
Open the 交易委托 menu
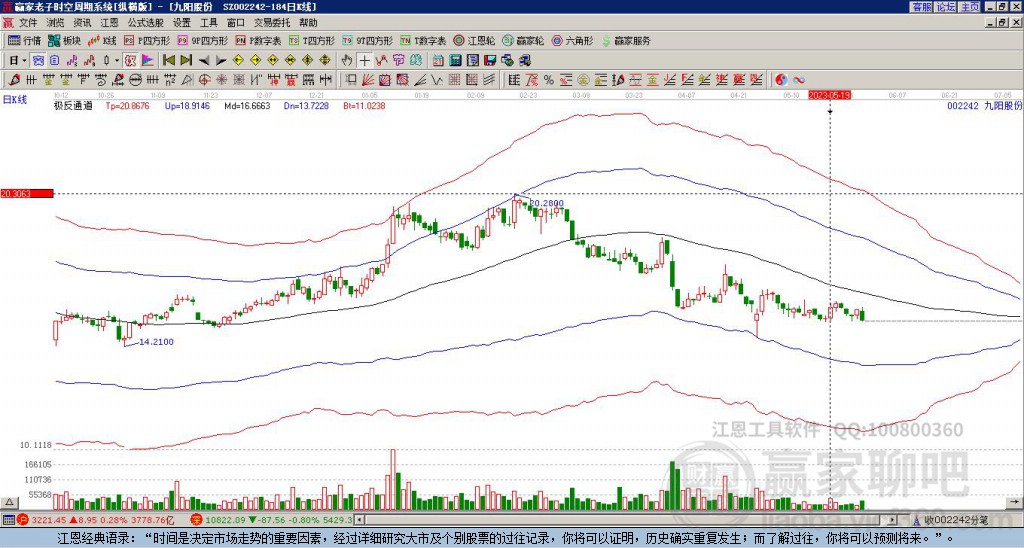(272, 23)
